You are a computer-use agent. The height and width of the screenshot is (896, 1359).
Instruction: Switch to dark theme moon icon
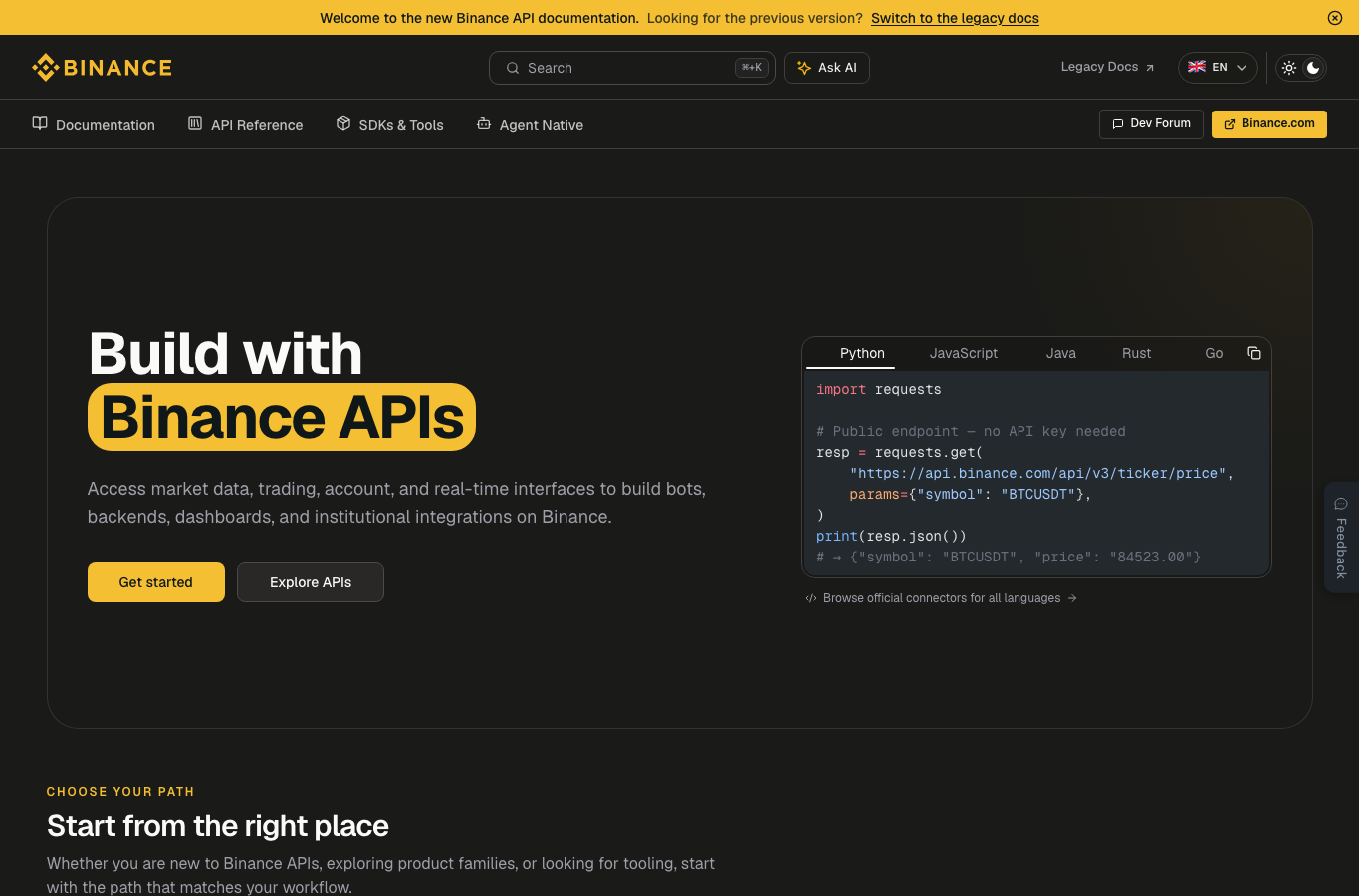[x=1313, y=68]
